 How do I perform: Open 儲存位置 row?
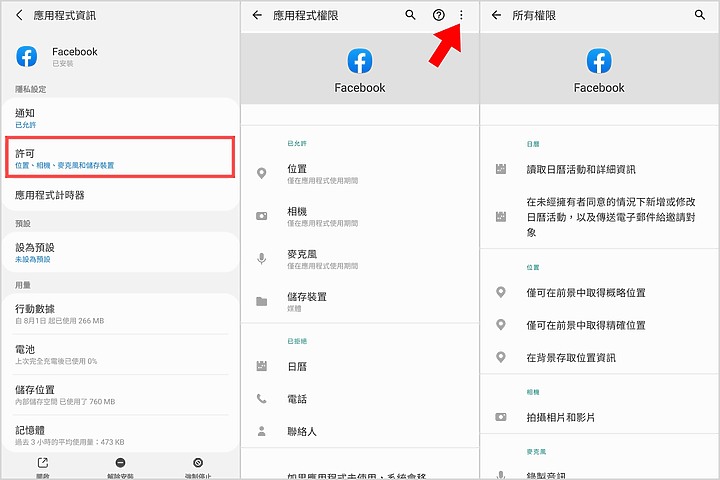coord(120,395)
